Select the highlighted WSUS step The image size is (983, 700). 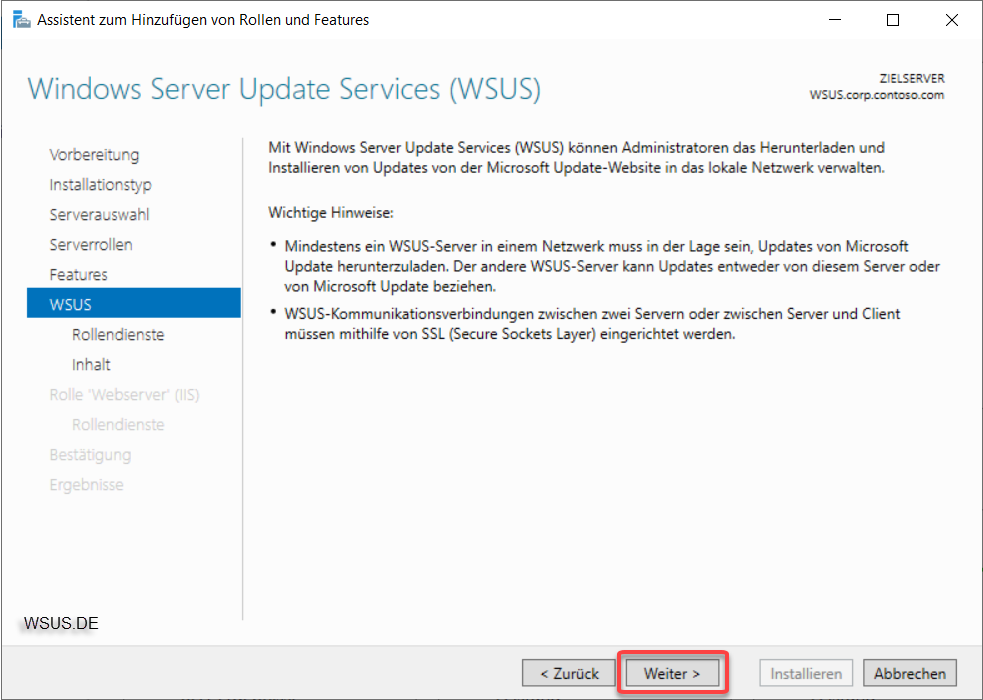pyautogui.click(x=134, y=303)
